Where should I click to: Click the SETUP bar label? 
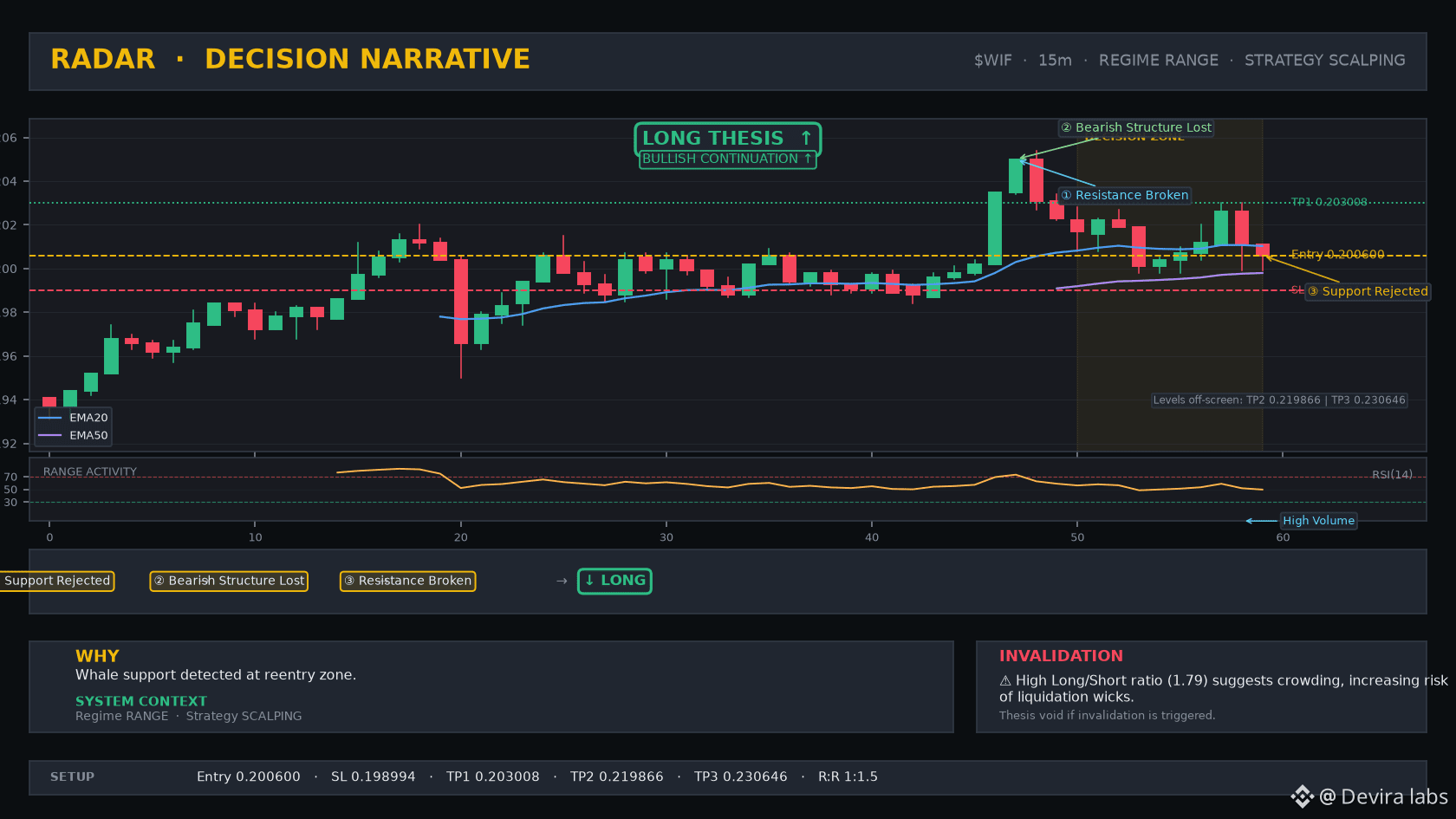point(72,777)
